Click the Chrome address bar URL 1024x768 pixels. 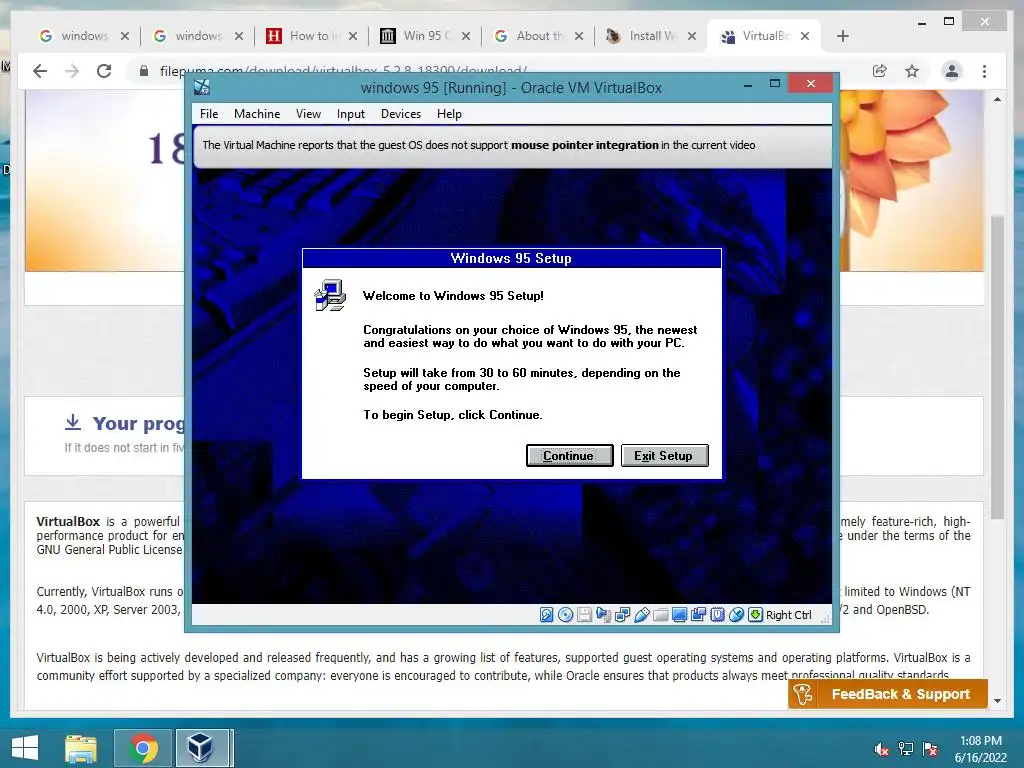344,71
